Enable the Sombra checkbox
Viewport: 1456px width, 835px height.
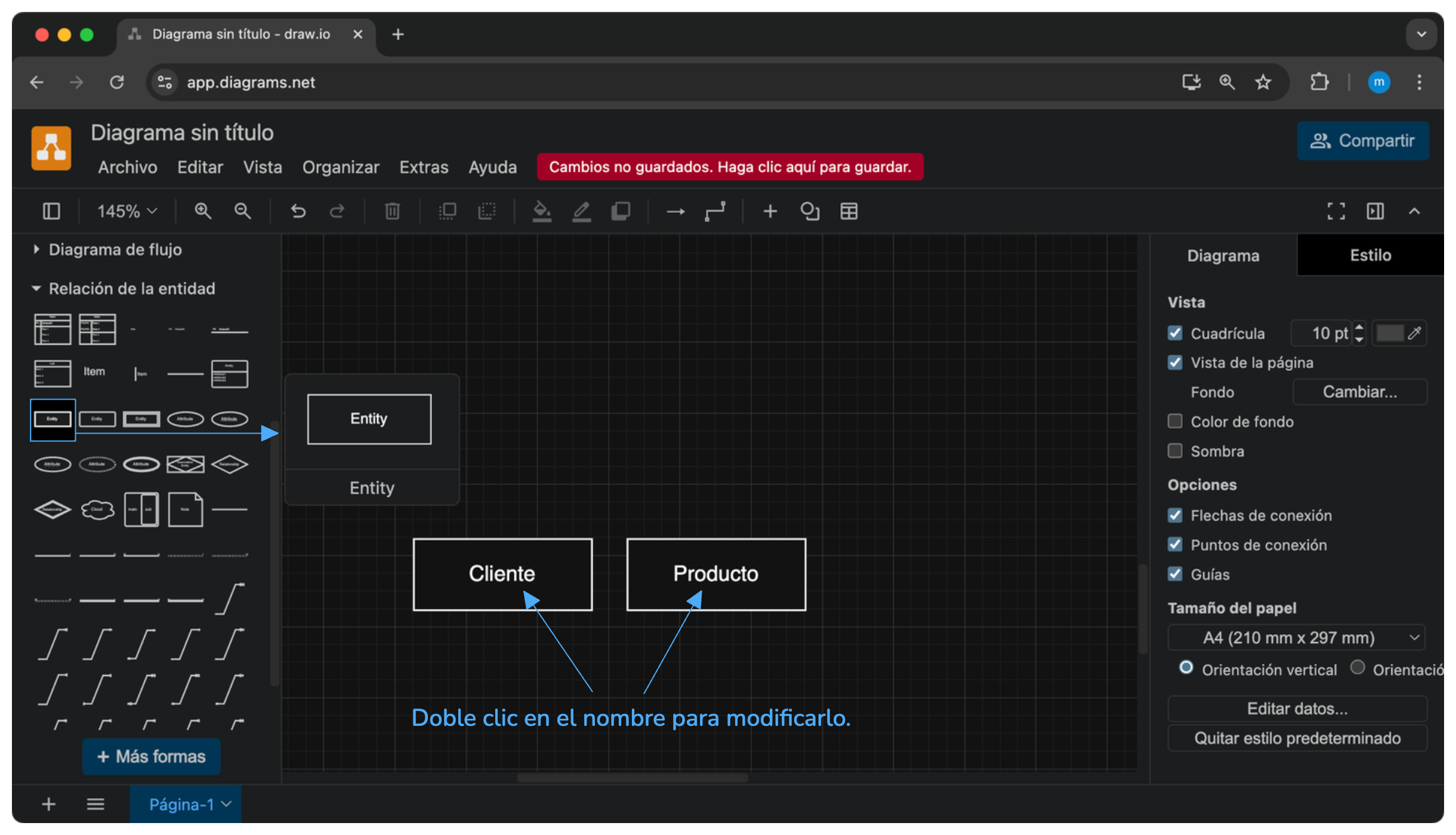pyautogui.click(x=1175, y=451)
